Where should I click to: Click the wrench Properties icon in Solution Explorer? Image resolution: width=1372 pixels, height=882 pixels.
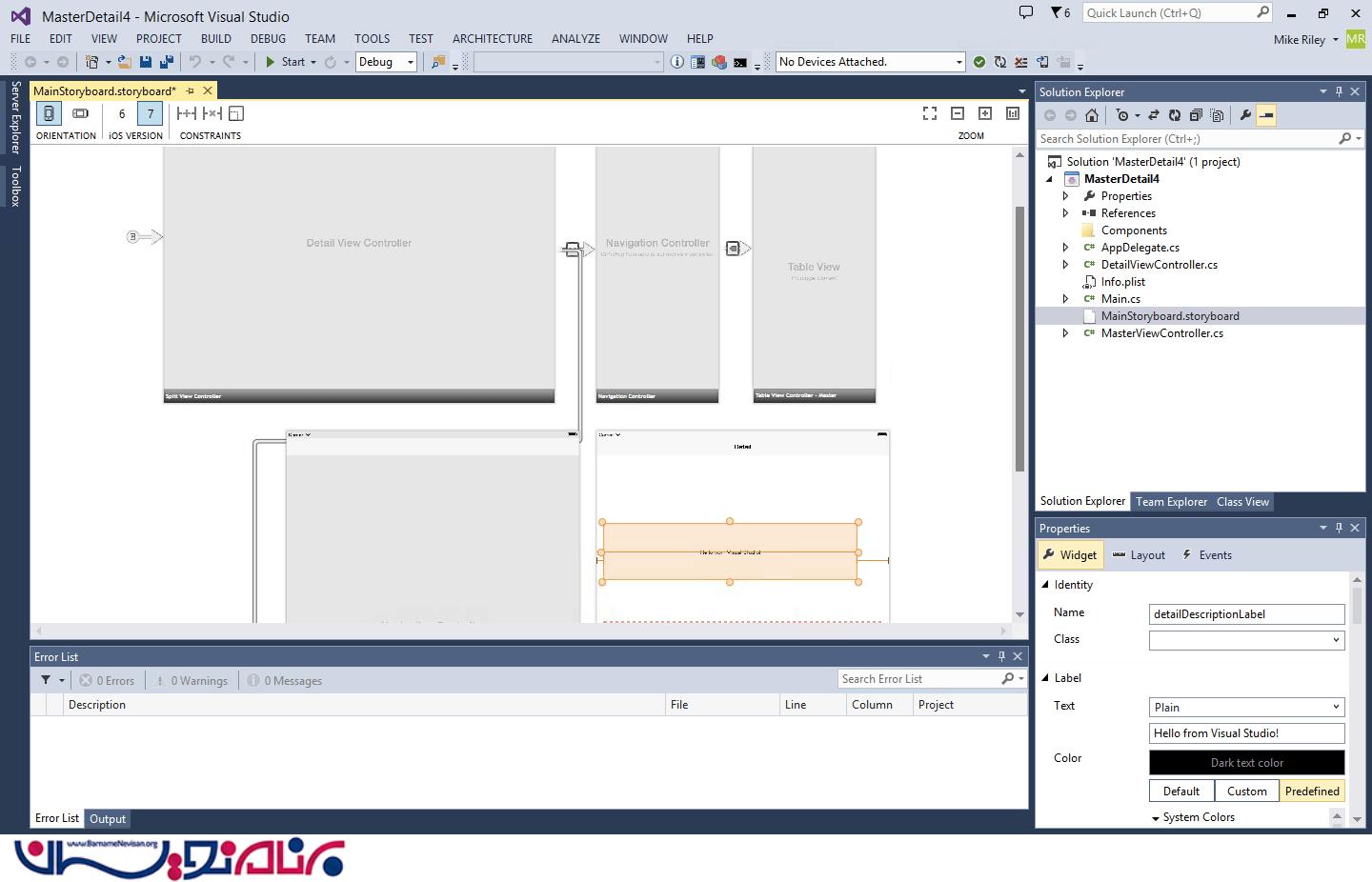[x=1245, y=115]
